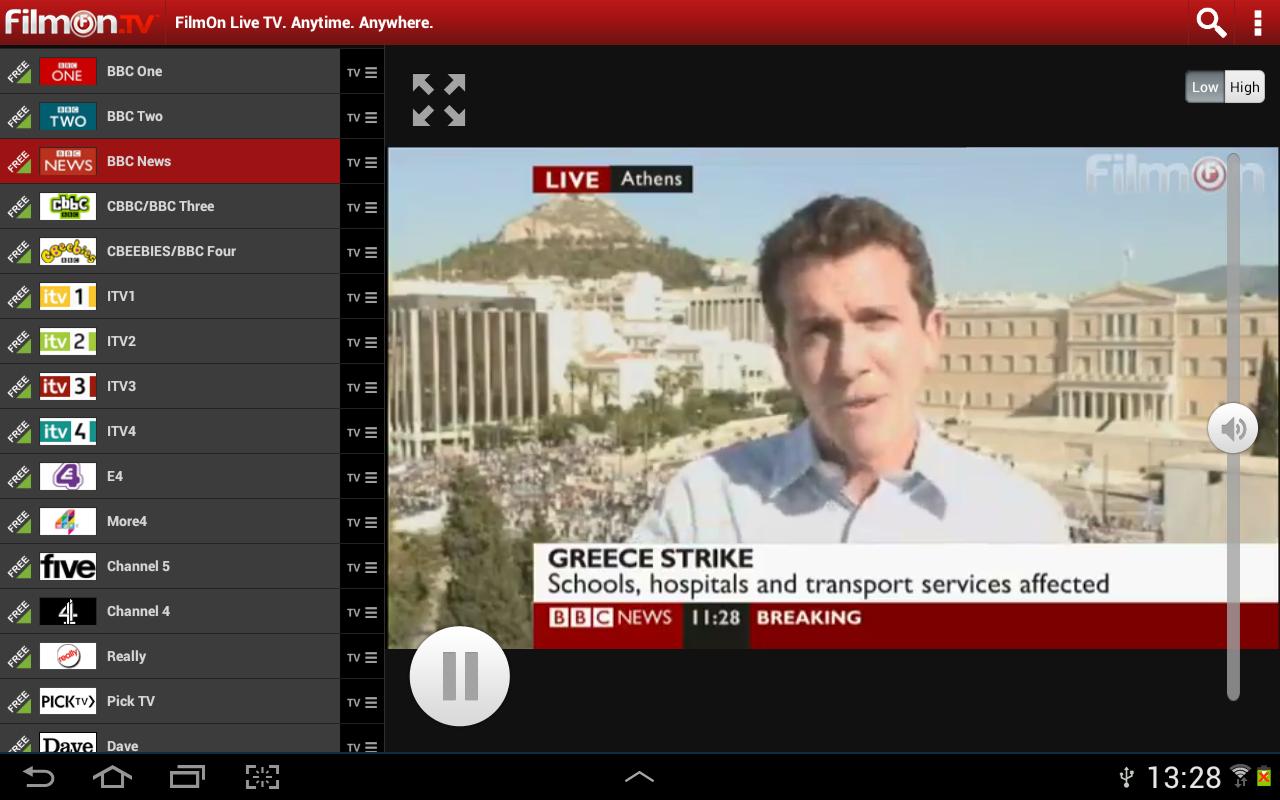
Task: Enter fullscreen with the expand arrows icon
Action: point(439,100)
